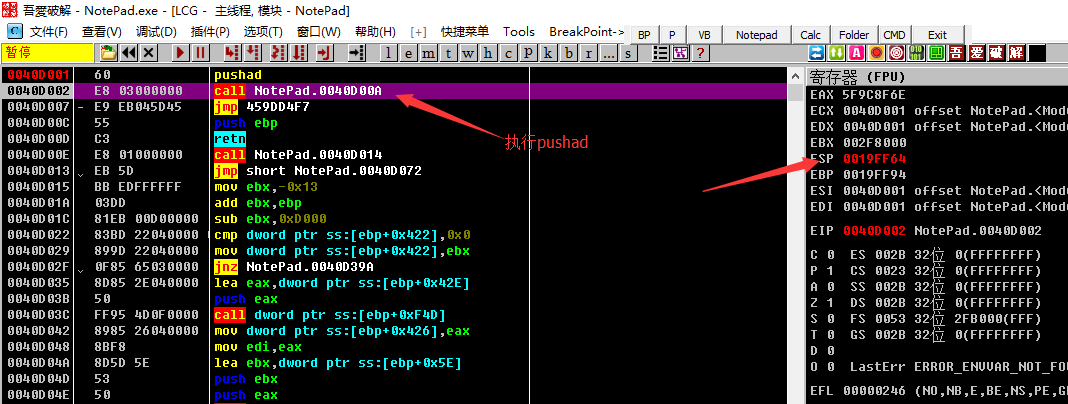Expand the BreakPoint-> menu
The image size is (1068, 404).
pos(587,32)
